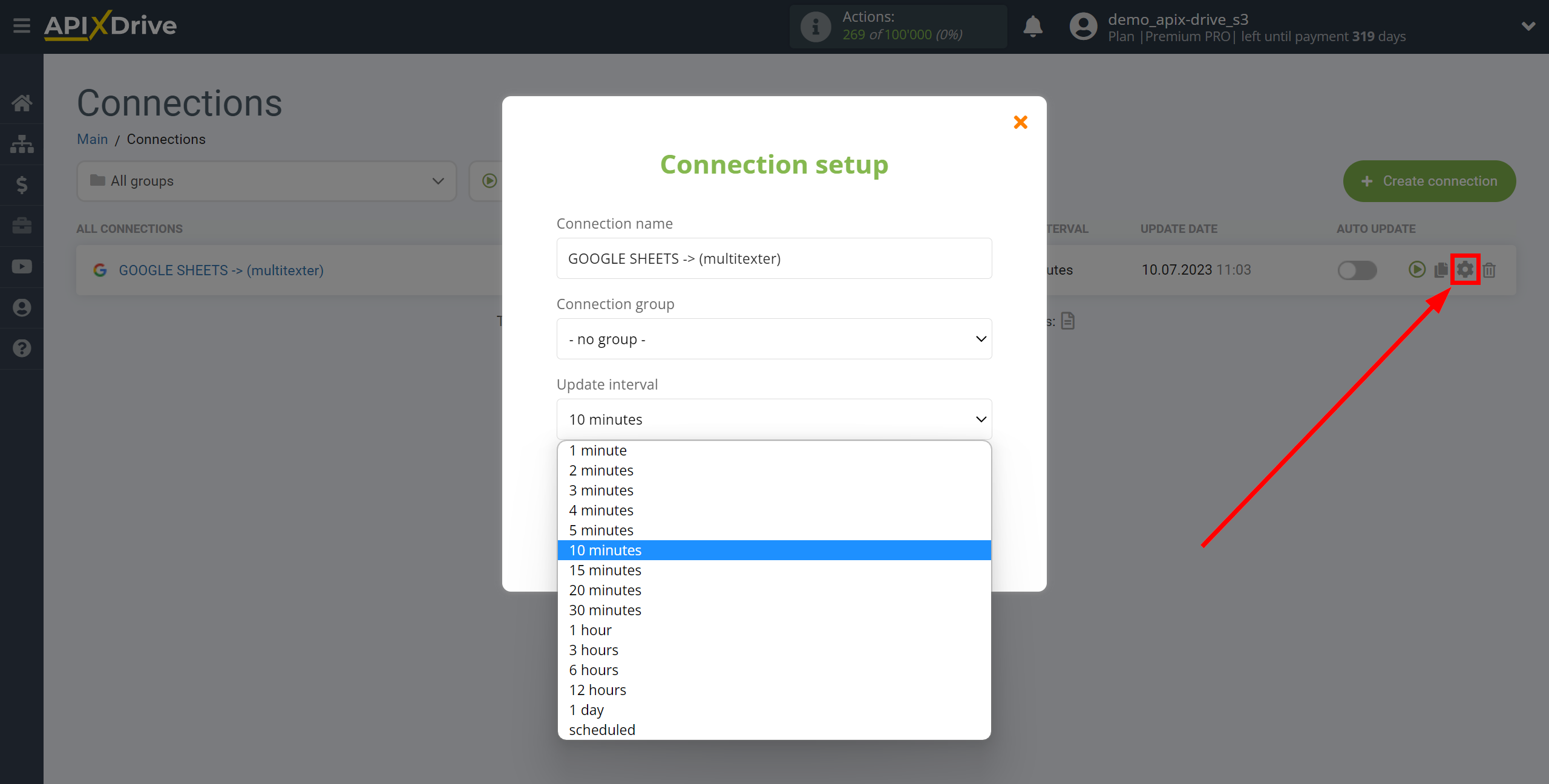The image size is (1549, 784).
Task: Expand the All groups filter dropdown
Action: [x=263, y=181]
